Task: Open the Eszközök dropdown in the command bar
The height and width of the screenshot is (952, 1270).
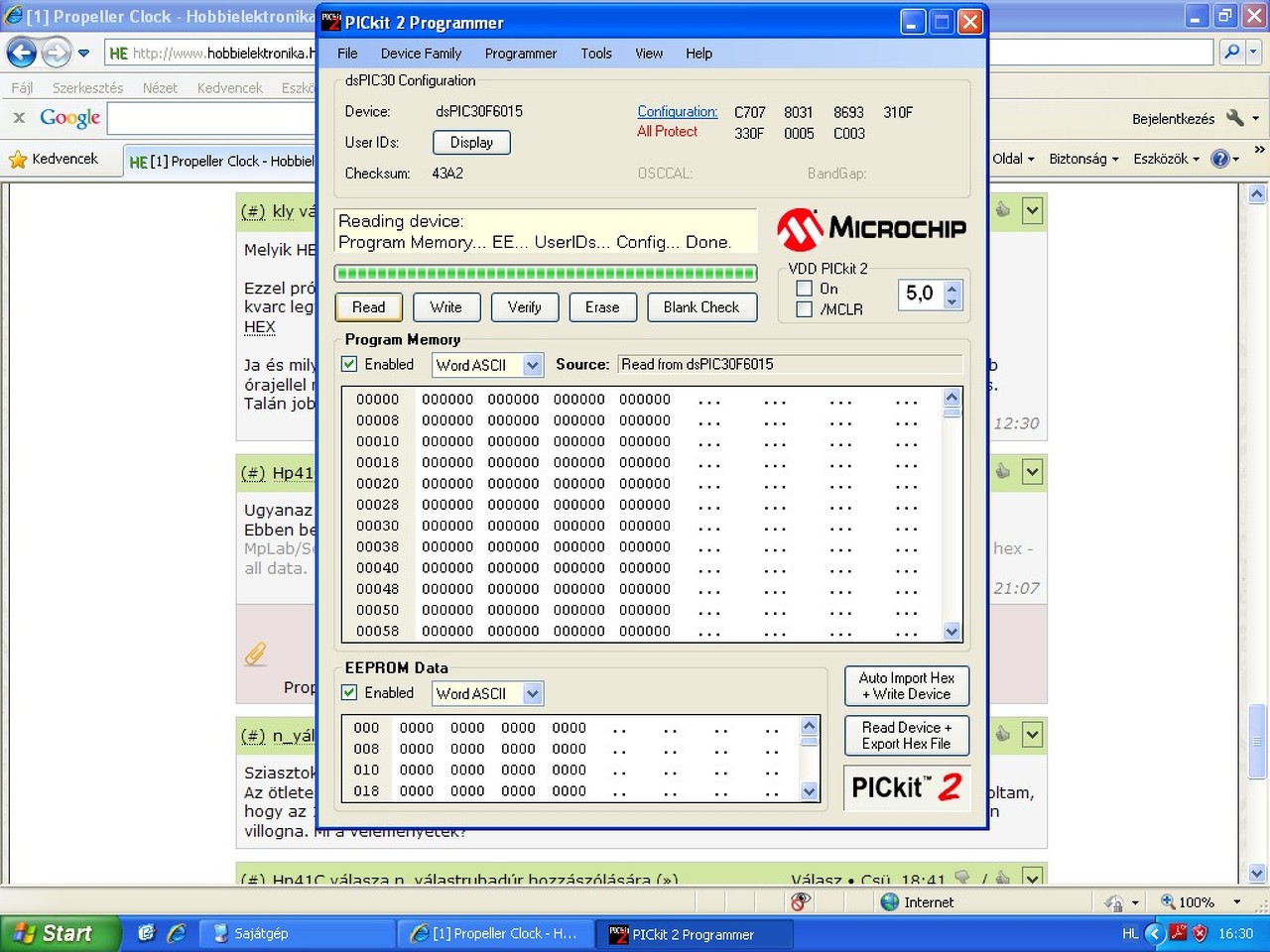Action: (x=1167, y=159)
